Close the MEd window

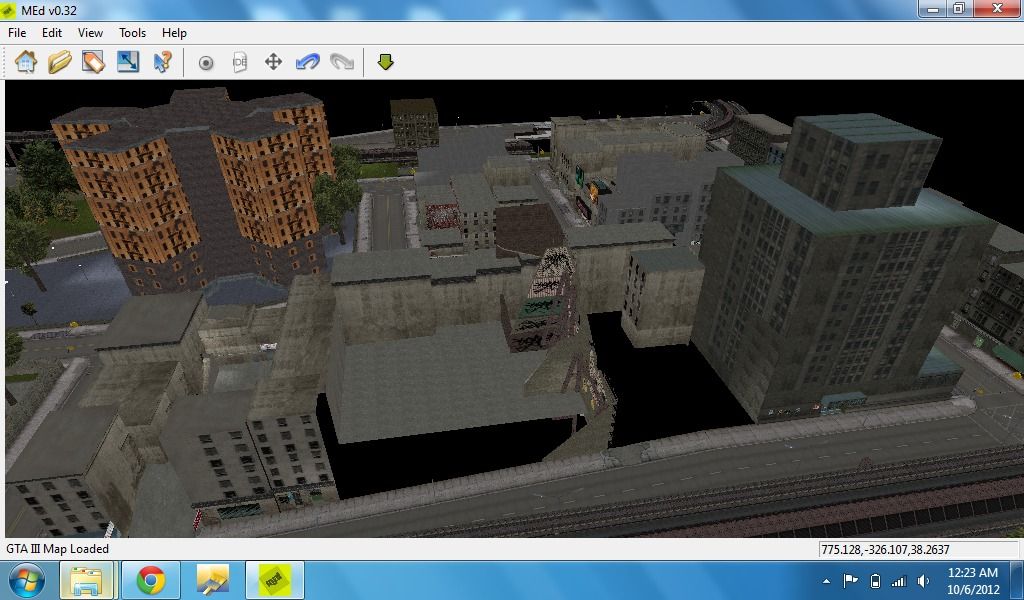pos(997,8)
